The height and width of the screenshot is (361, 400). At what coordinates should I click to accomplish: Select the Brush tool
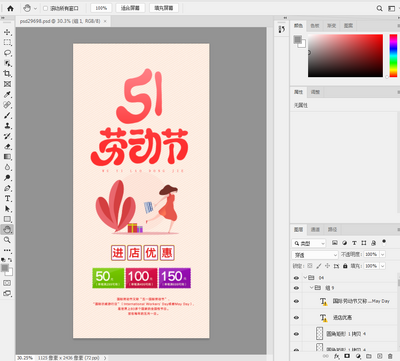click(x=7, y=115)
